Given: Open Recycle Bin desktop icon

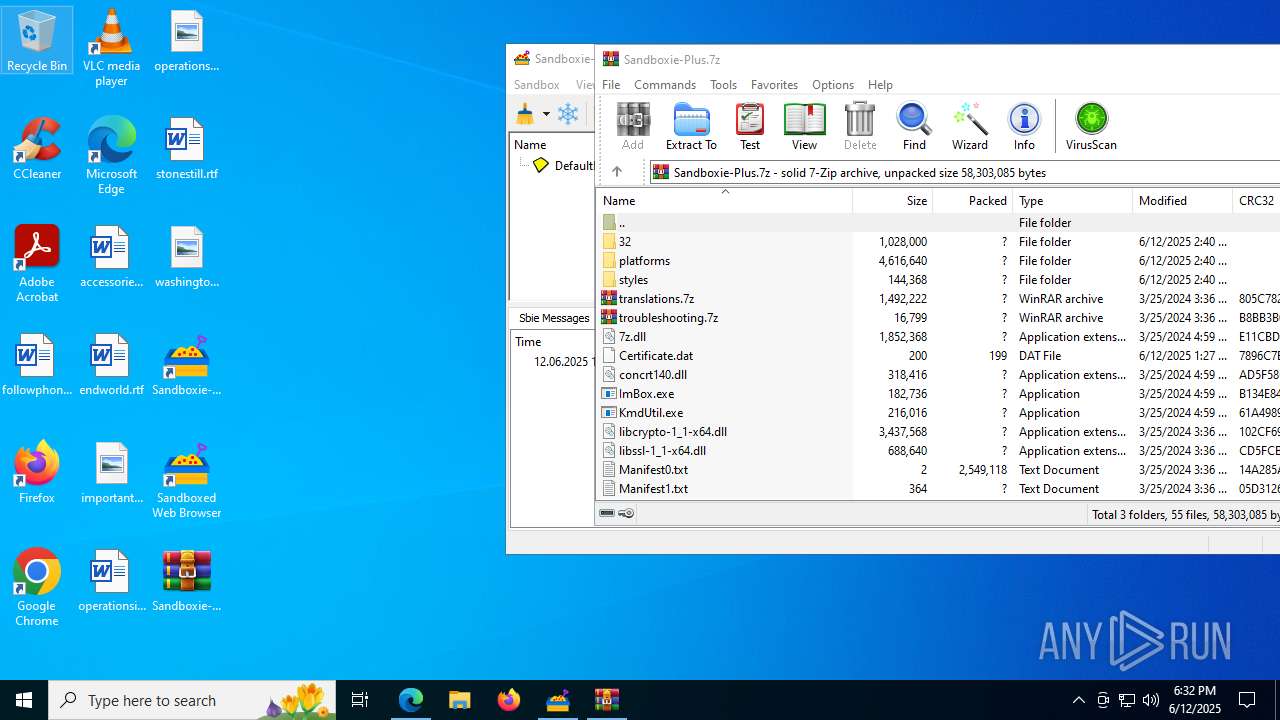Looking at the screenshot, I should pos(37,41).
